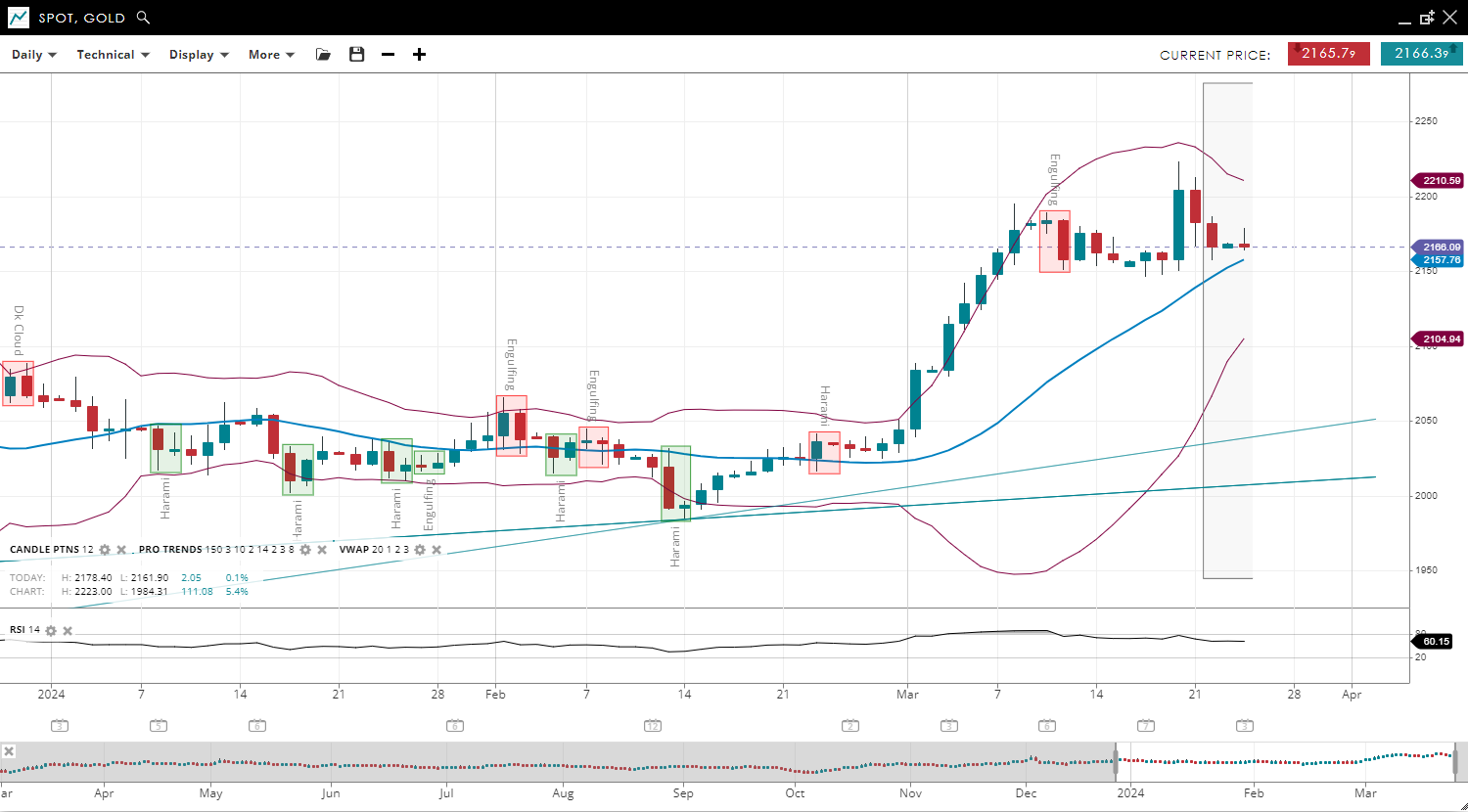Click the red sell price 2165.7 button

(1328, 54)
